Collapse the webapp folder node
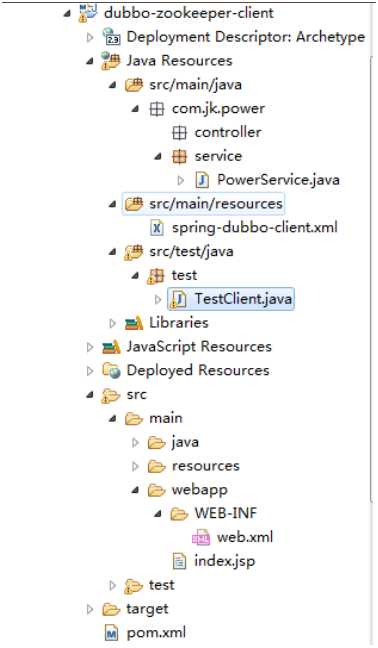Screen dimensions: 378x648 tap(135, 491)
